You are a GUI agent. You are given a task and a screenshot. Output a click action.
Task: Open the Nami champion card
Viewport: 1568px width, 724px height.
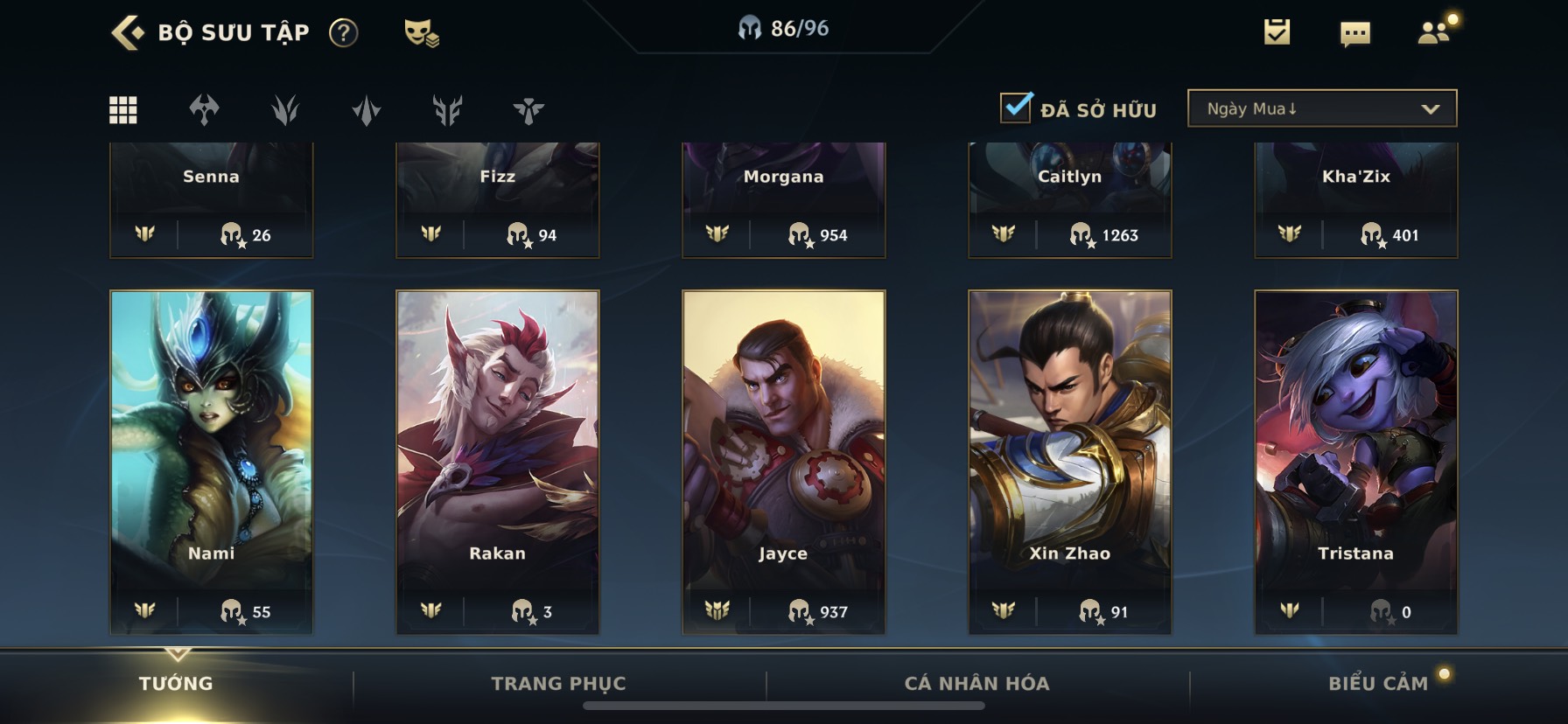pyautogui.click(x=211, y=462)
